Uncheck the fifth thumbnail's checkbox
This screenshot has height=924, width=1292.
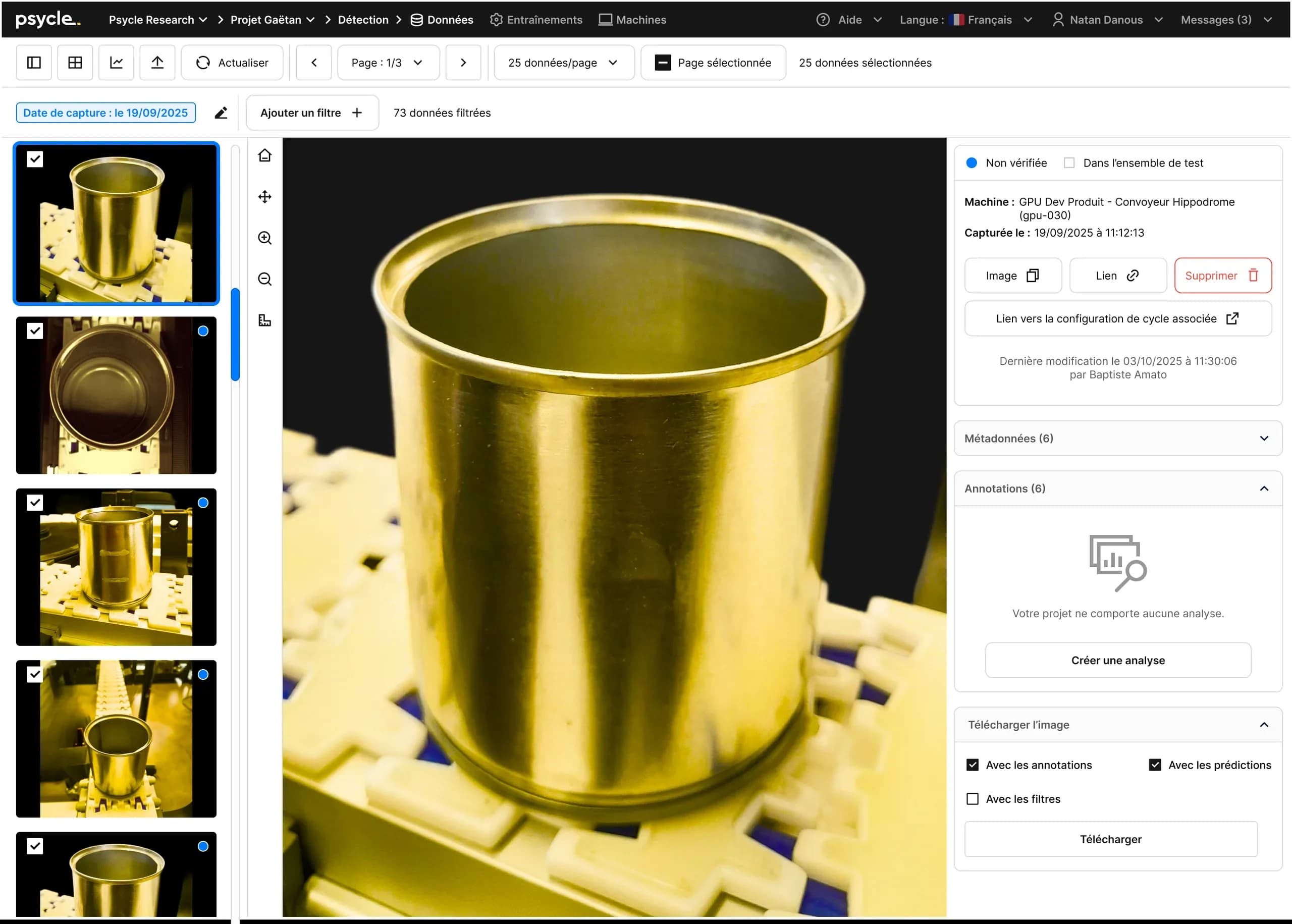35,847
